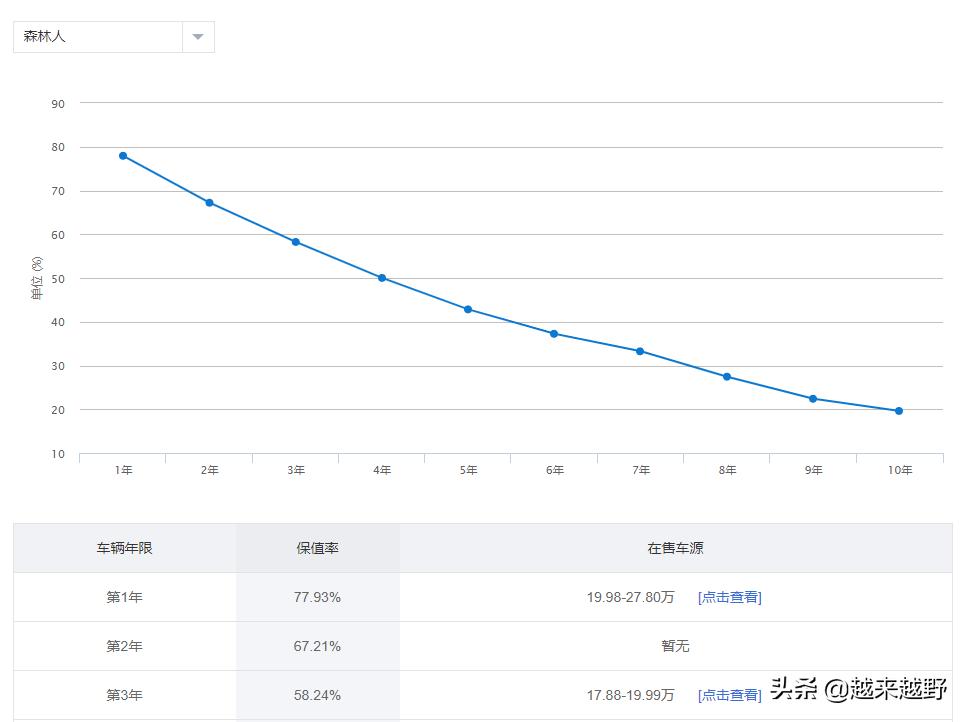Click the 1年 x-axis label
The image size is (968, 722).
[x=123, y=470]
